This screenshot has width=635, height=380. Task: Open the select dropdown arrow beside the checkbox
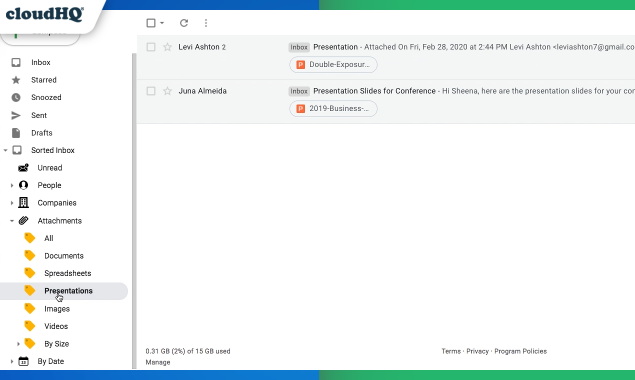coord(162,23)
